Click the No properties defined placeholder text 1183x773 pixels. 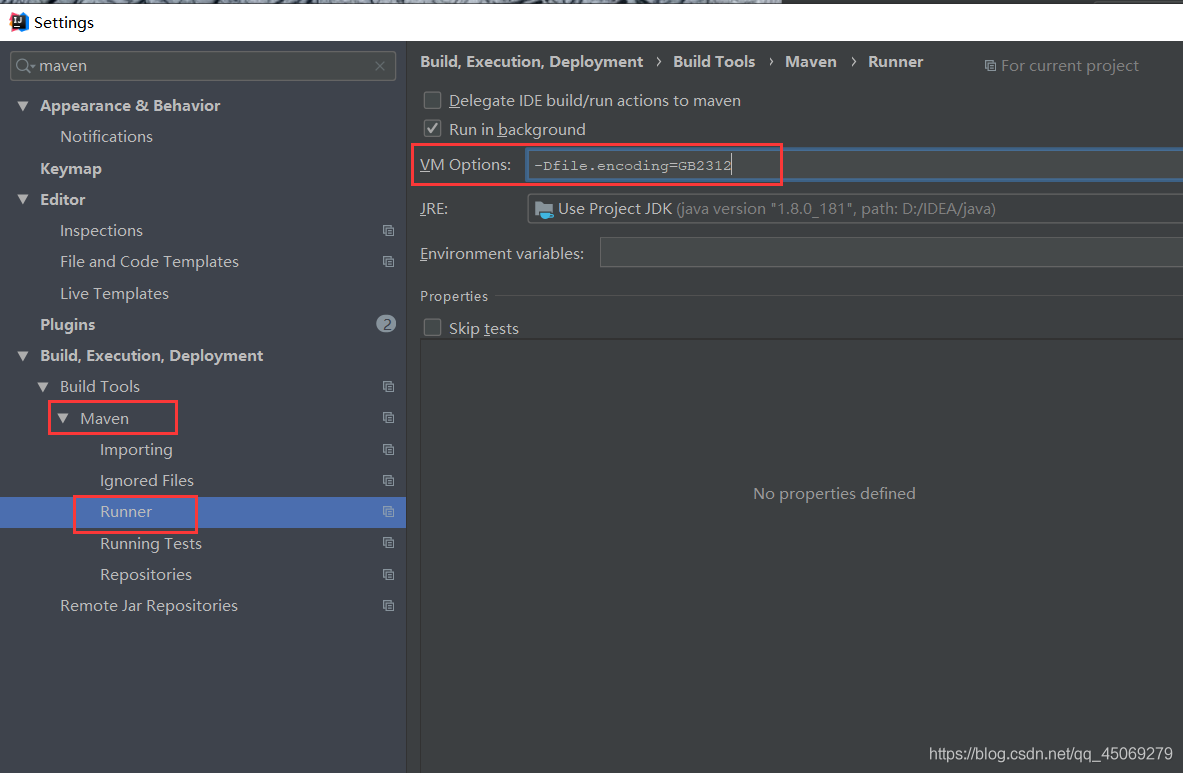coord(834,493)
